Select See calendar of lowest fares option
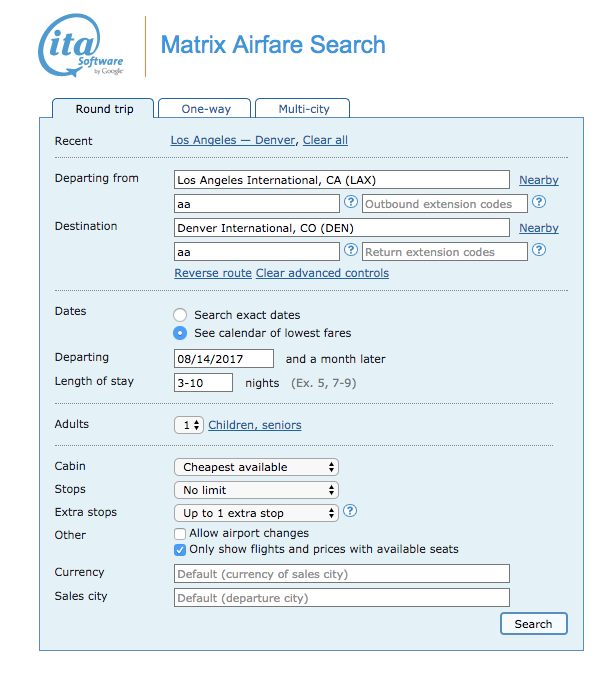The height and width of the screenshot is (689, 612). click(x=180, y=333)
